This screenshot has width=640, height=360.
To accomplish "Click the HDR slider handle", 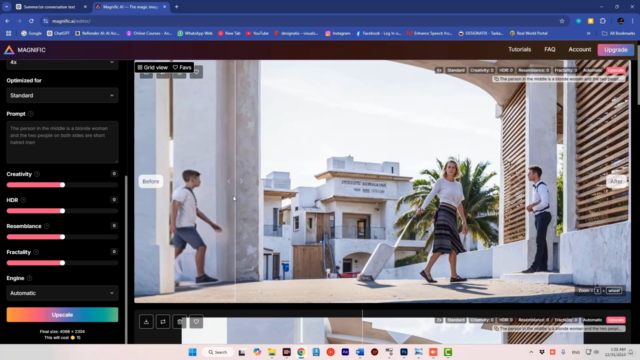I will coord(62,211).
